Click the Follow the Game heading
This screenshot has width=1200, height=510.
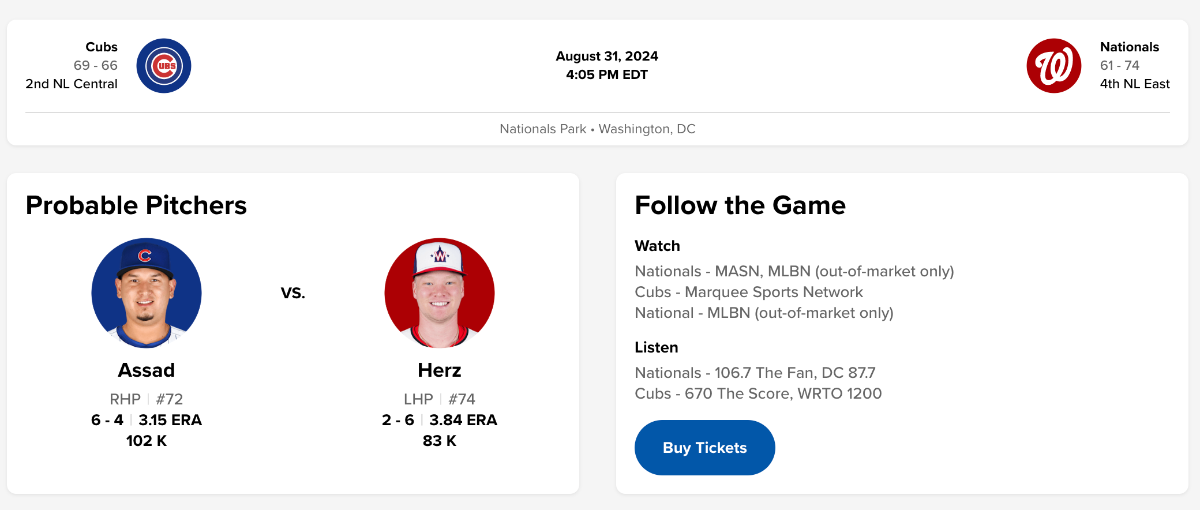(x=740, y=205)
